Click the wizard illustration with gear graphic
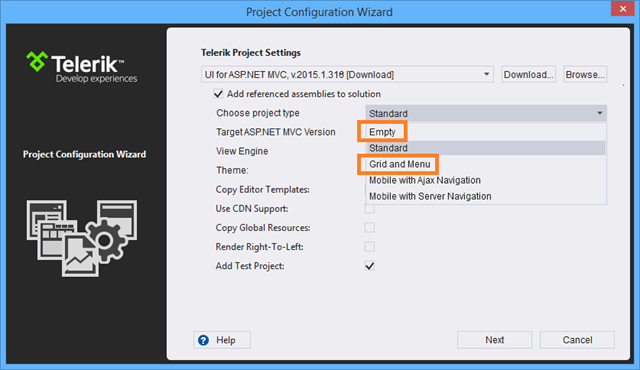640x370 pixels. point(82,238)
